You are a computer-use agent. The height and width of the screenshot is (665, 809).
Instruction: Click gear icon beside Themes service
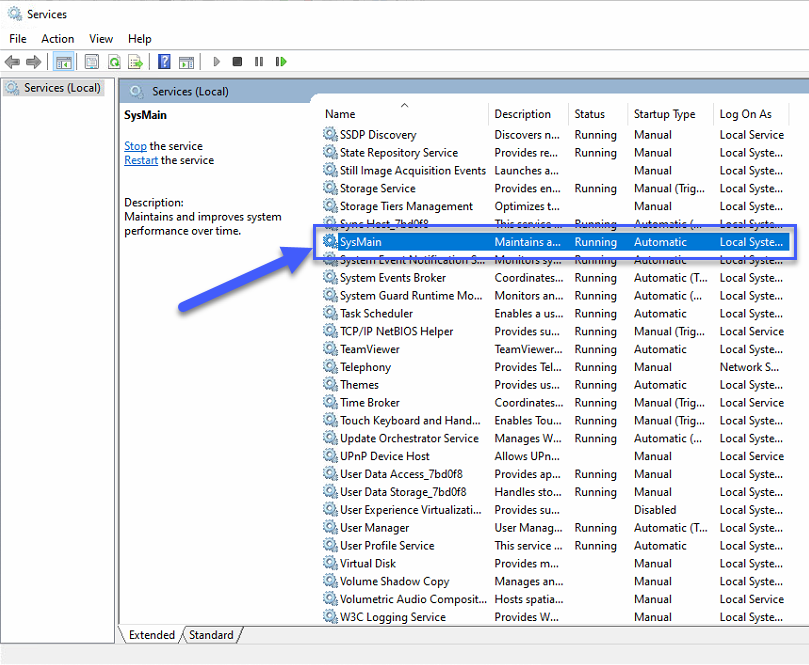click(330, 384)
